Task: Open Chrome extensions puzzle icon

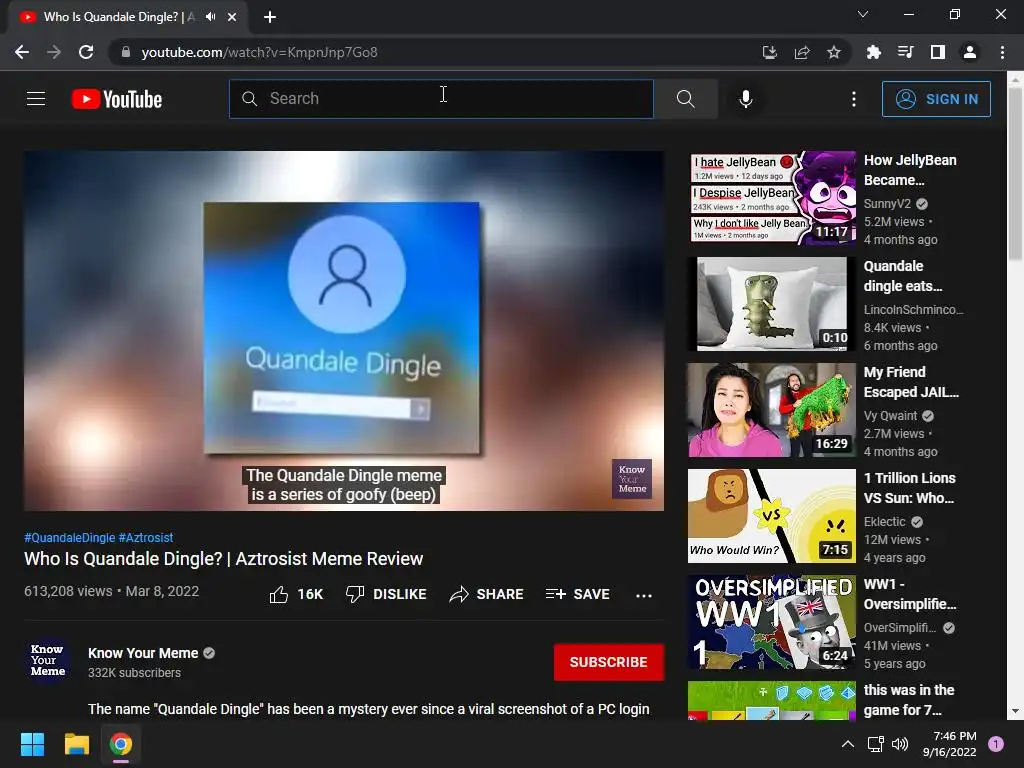Action: click(873, 52)
